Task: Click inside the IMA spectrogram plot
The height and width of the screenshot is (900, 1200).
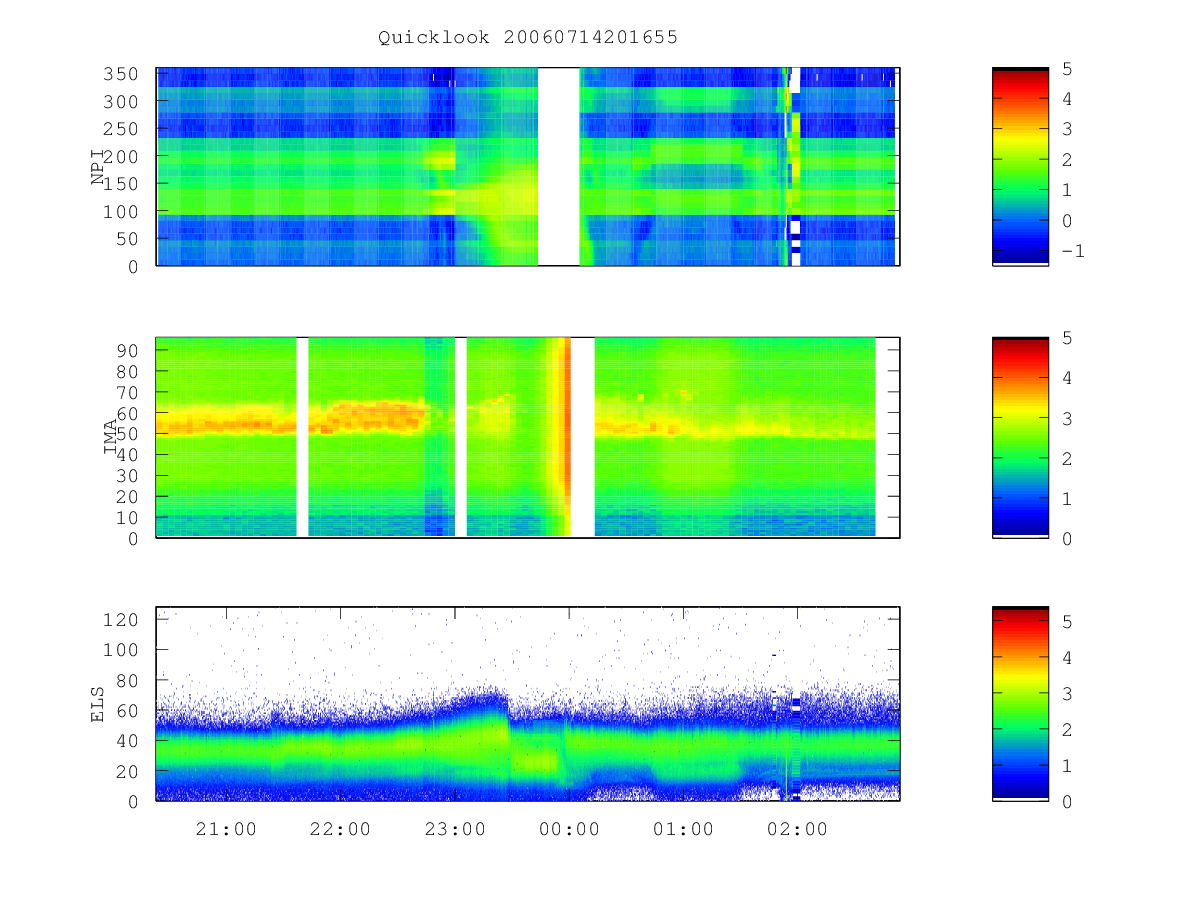Action: (528, 438)
